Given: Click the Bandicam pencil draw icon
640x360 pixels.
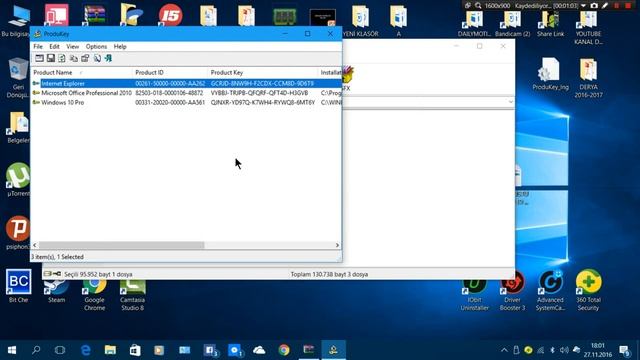Looking at the screenshot, I should click(x=605, y=6).
